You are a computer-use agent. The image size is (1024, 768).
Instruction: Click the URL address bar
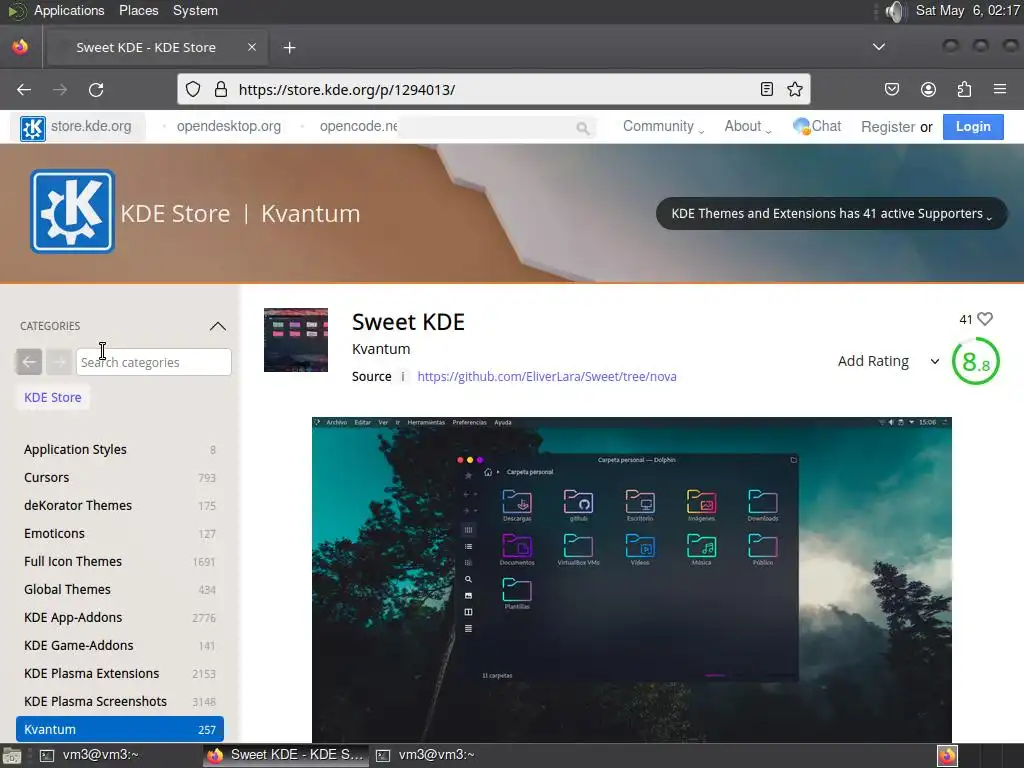coord(494,89)
